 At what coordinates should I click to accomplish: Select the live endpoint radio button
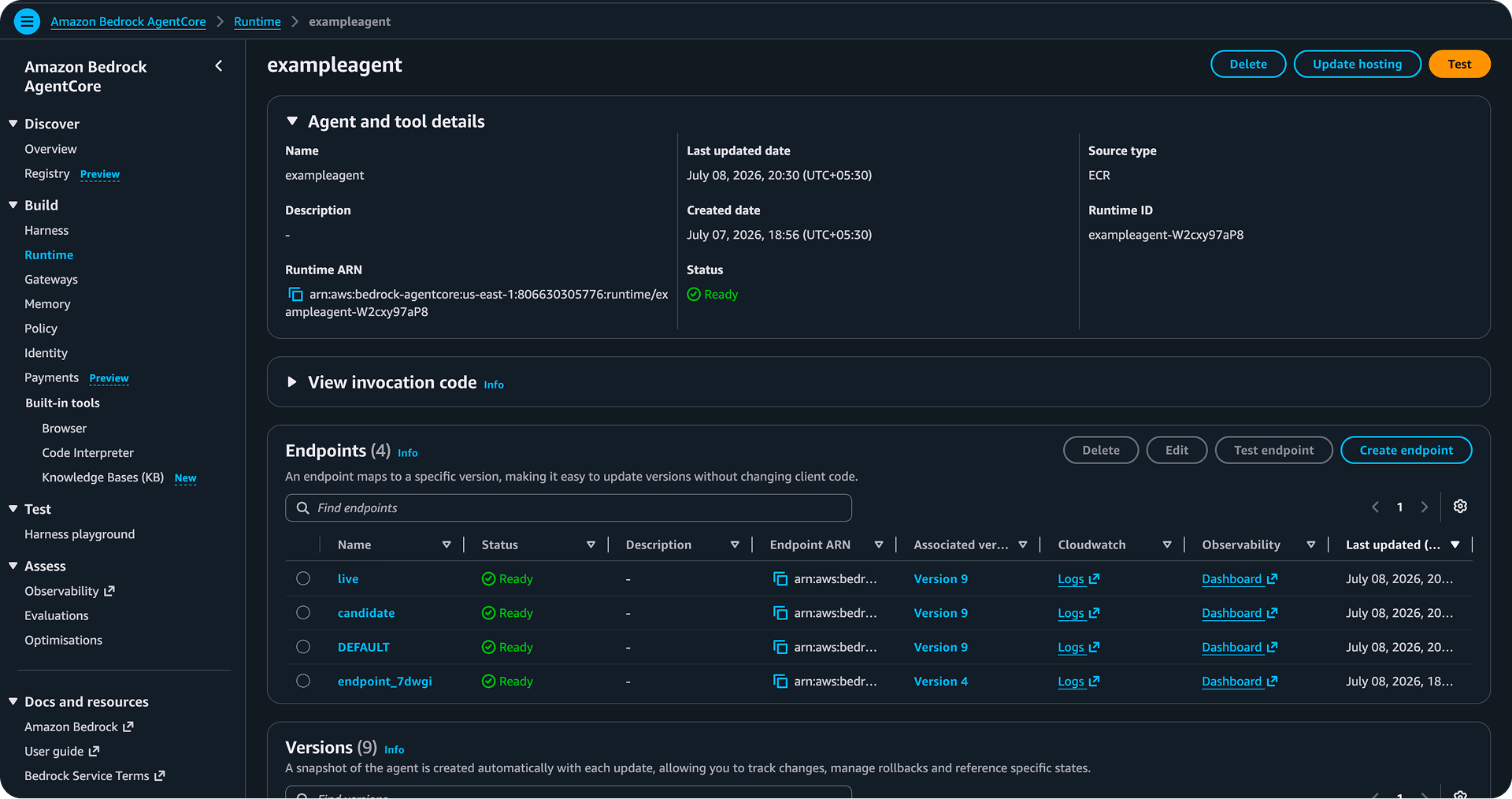pyautogui.click(x=303, y=578)
